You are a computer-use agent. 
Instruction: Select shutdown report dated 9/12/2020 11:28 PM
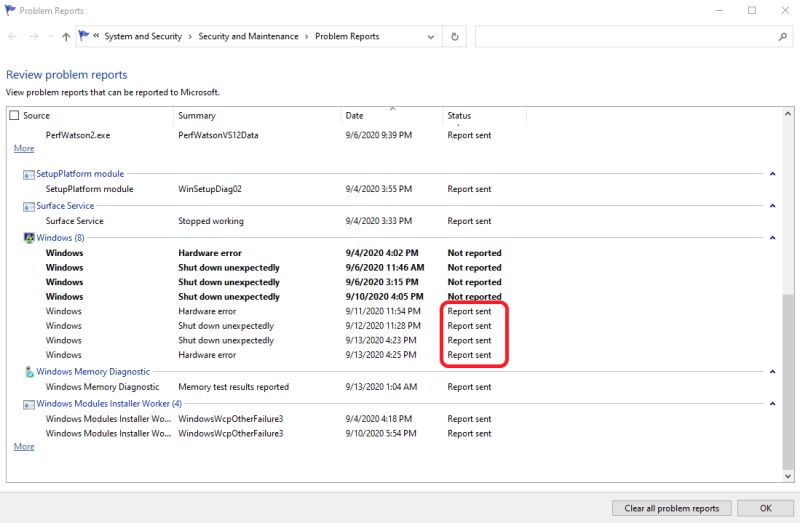(268, 326)
